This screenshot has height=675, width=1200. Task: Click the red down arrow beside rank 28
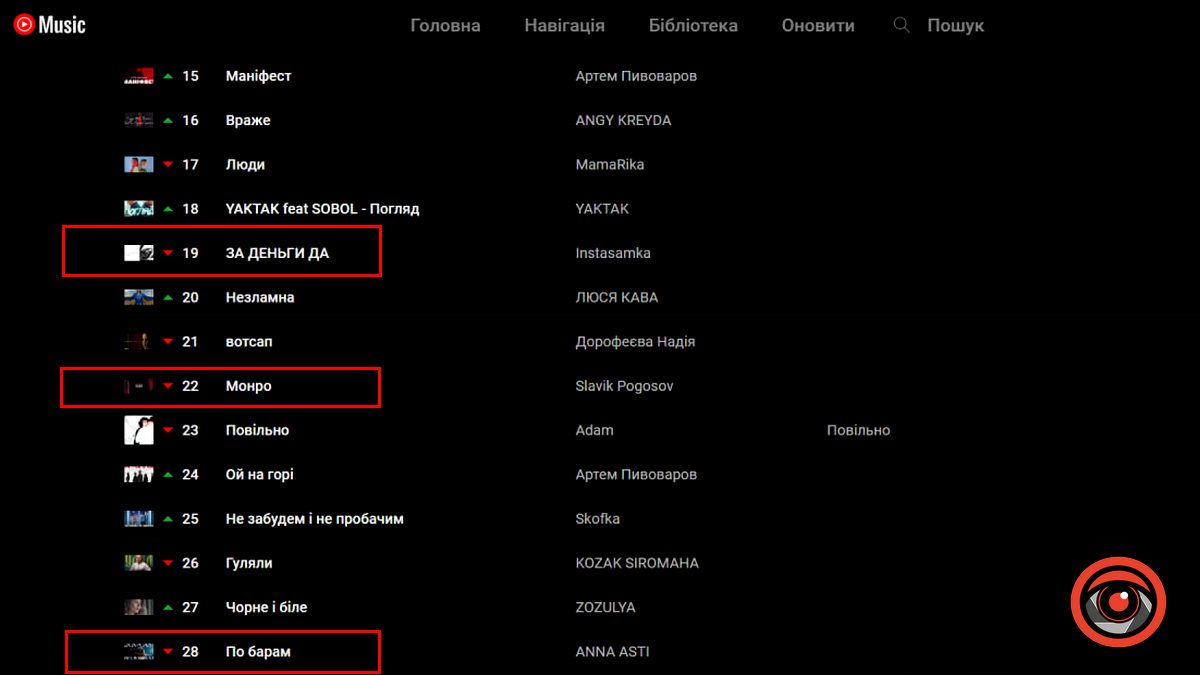168,652
